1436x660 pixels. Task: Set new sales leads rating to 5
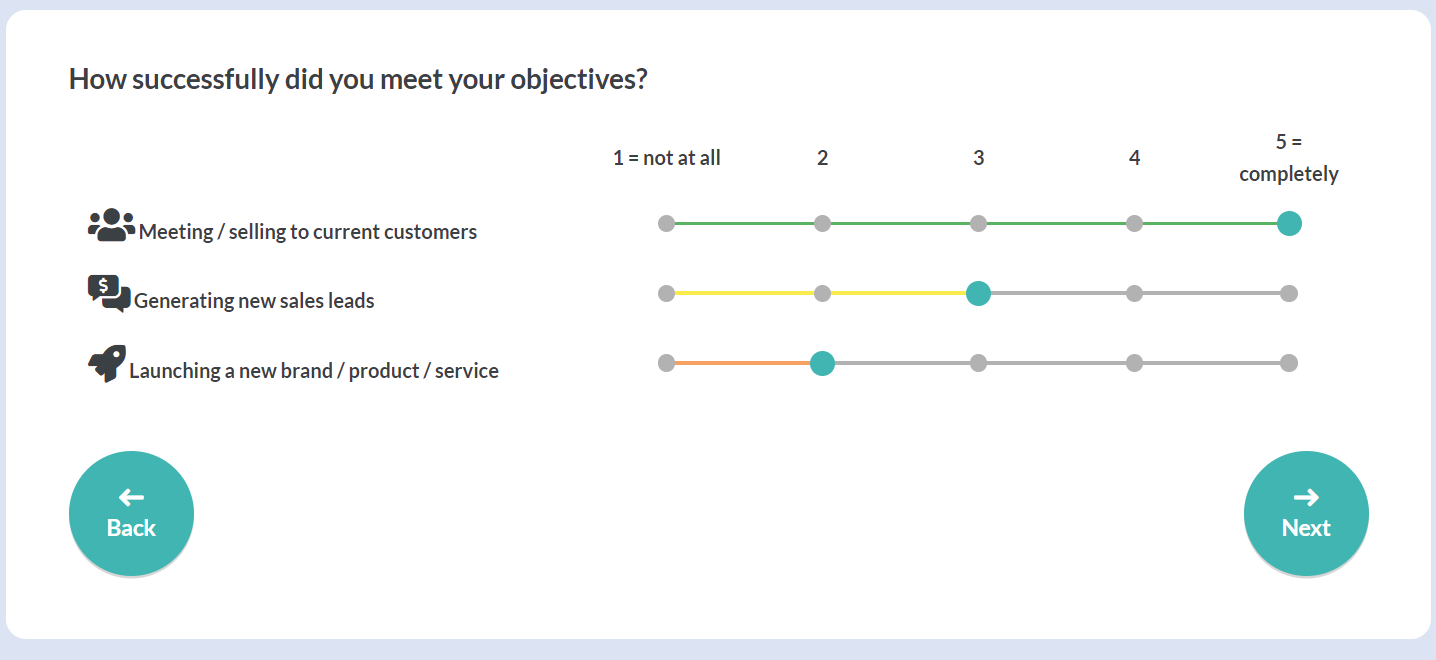[x=1289, y=293]
